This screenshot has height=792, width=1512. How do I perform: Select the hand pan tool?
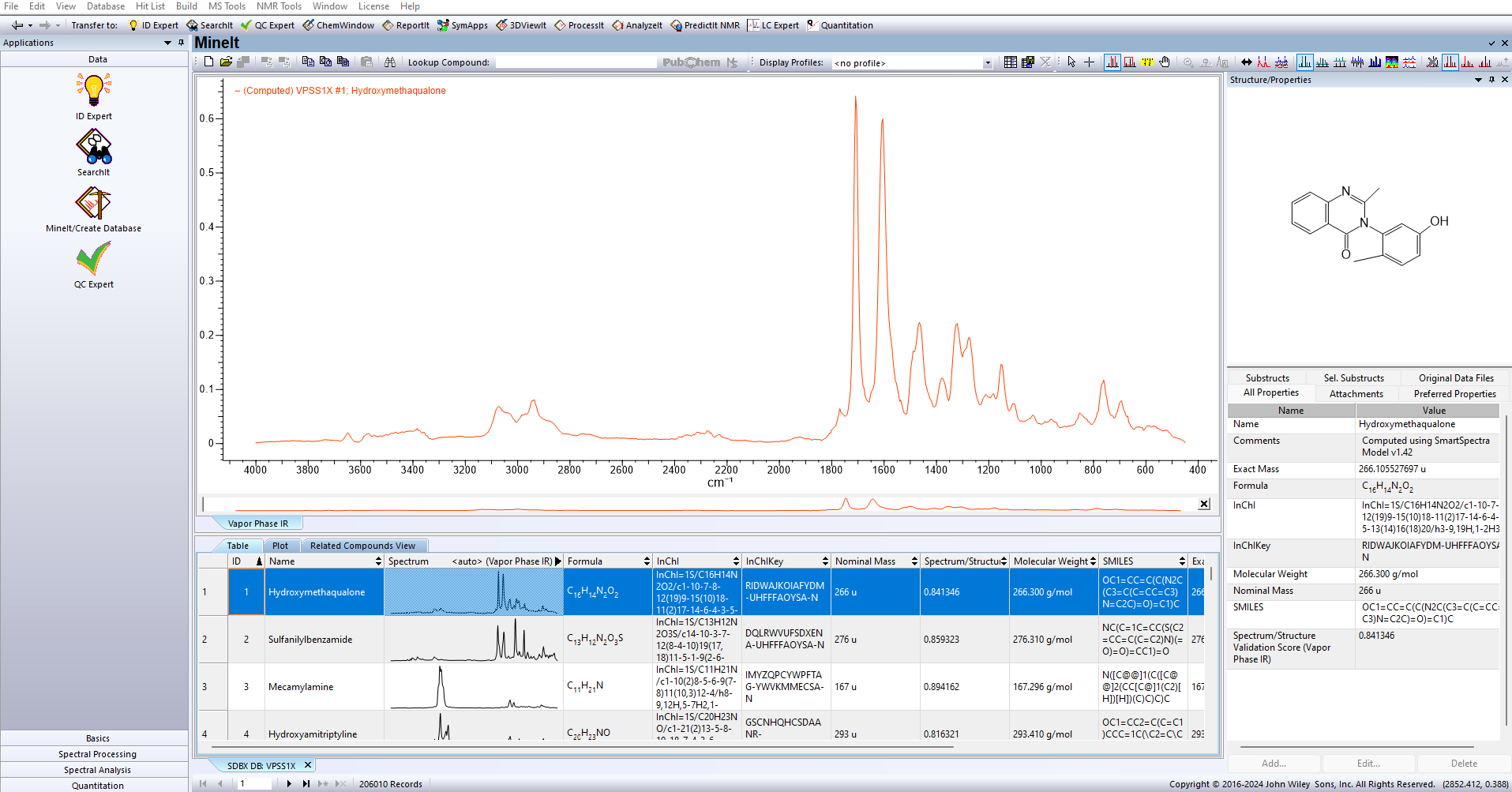click(x=1165, y=62)
